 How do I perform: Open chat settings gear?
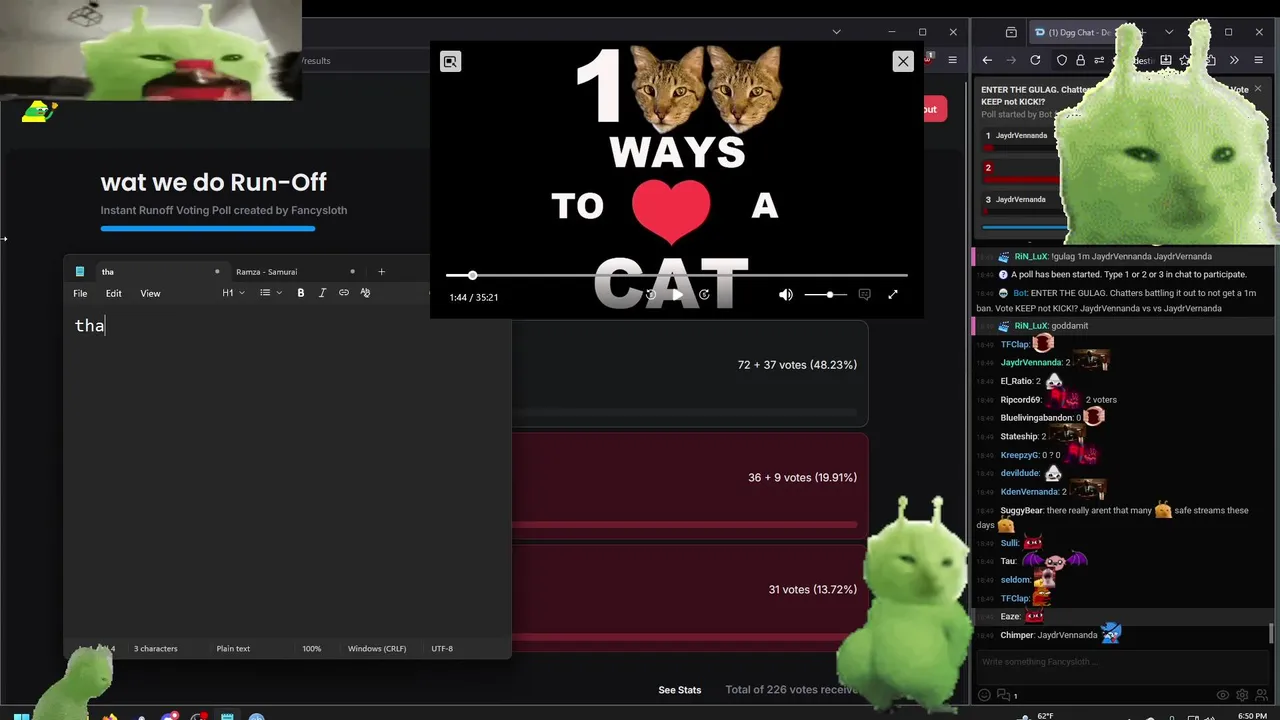[1242, 695]
